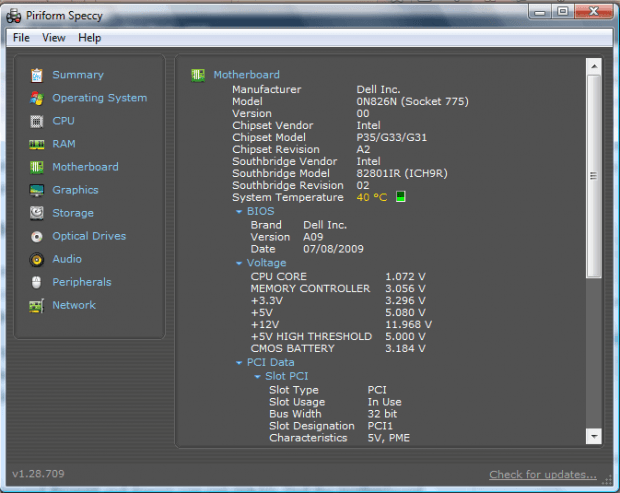
Task: Click the scrollbar up arrow
Action: [x=594, y=66]
